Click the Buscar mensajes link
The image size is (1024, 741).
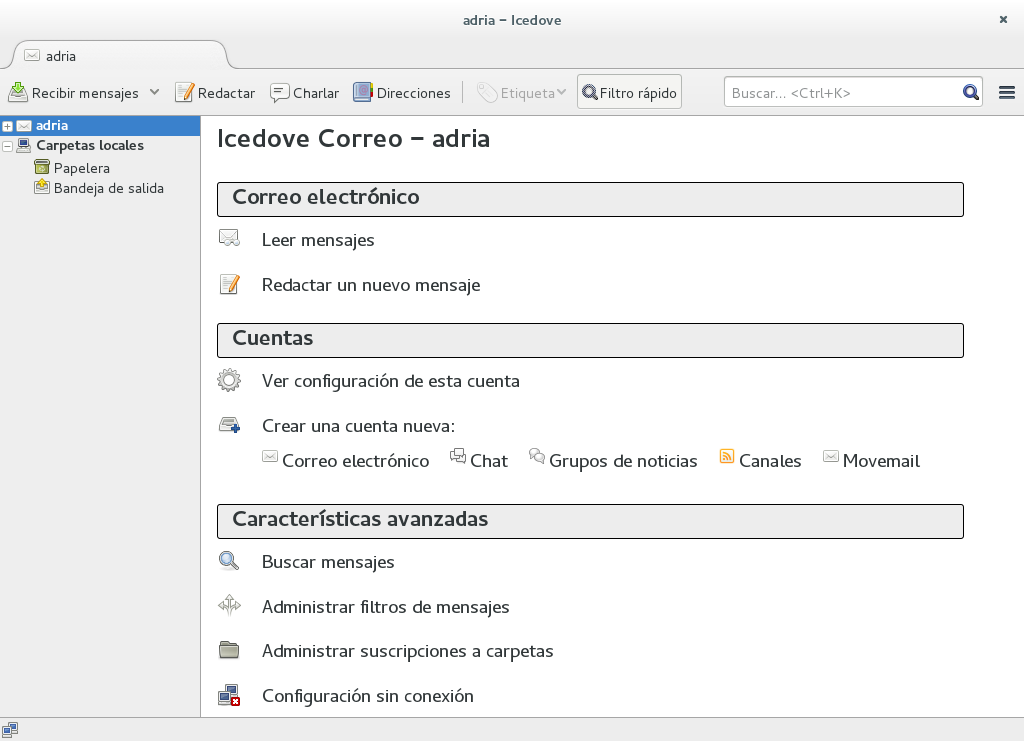pyautogui.click(x=328, y=561)
